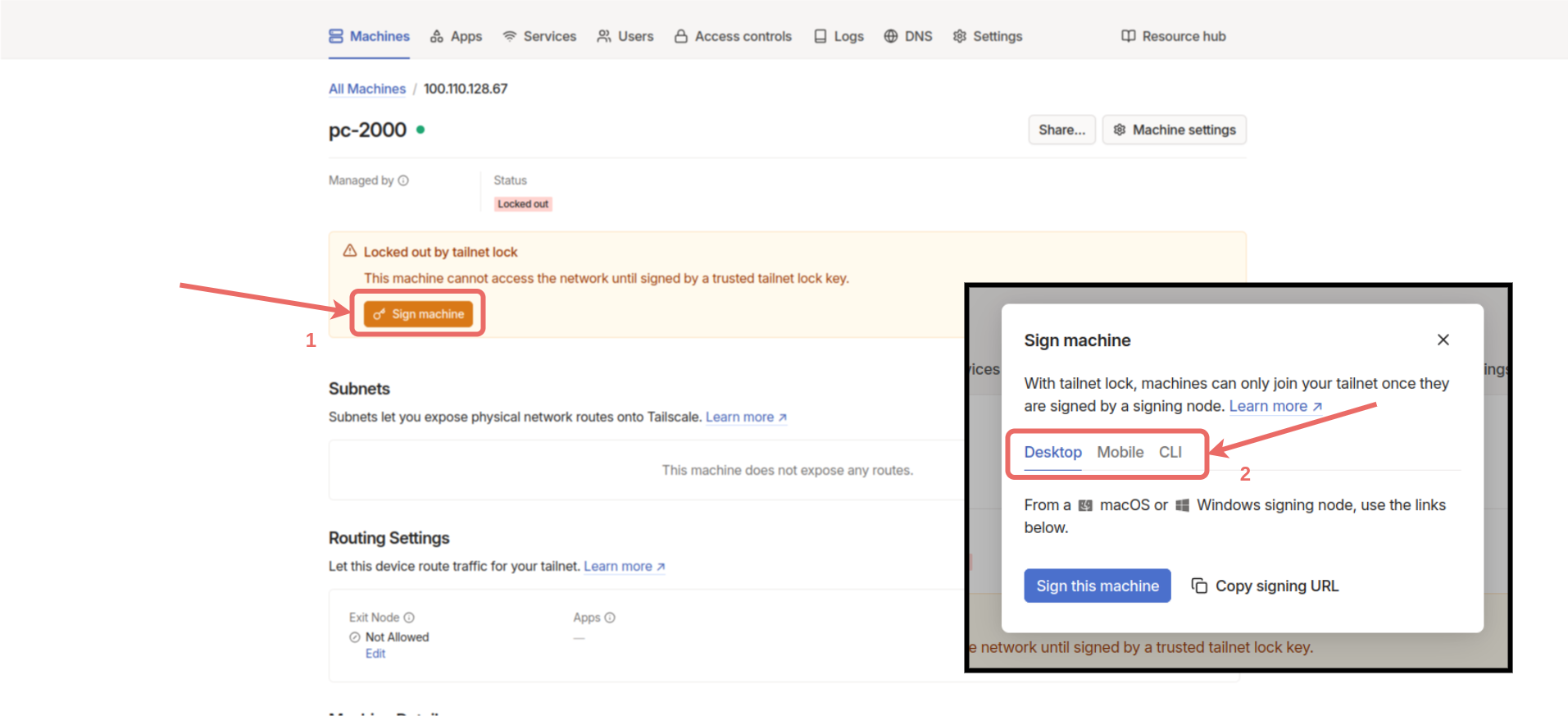Open the Resource hub link
The image size is (1568, 716).
(1174, 36)
